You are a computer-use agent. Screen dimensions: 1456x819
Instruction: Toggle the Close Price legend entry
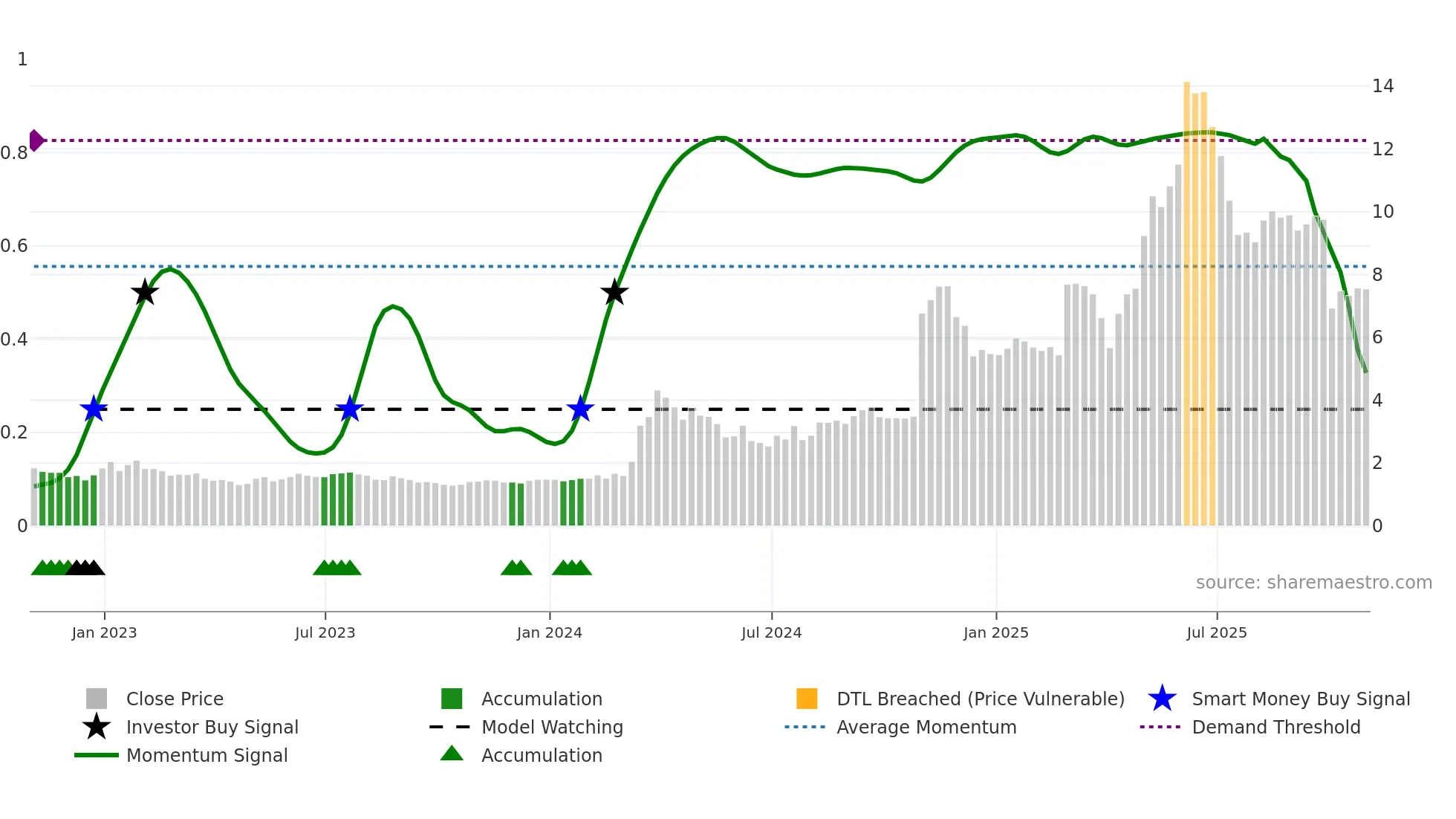(x=175, y=699)
